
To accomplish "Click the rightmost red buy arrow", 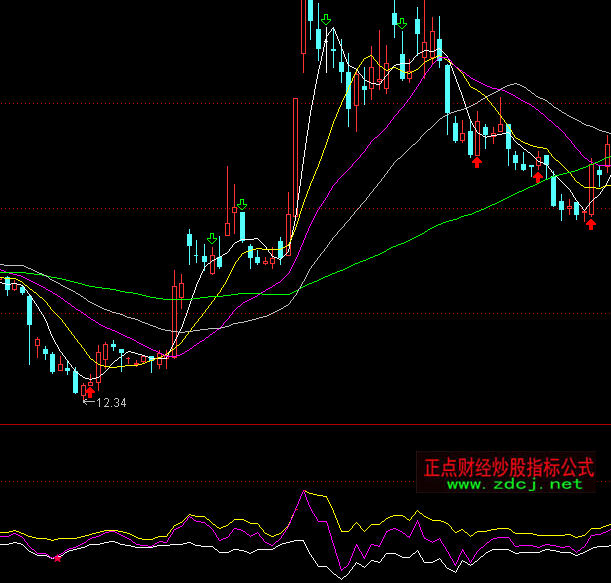I will (590, 224).
